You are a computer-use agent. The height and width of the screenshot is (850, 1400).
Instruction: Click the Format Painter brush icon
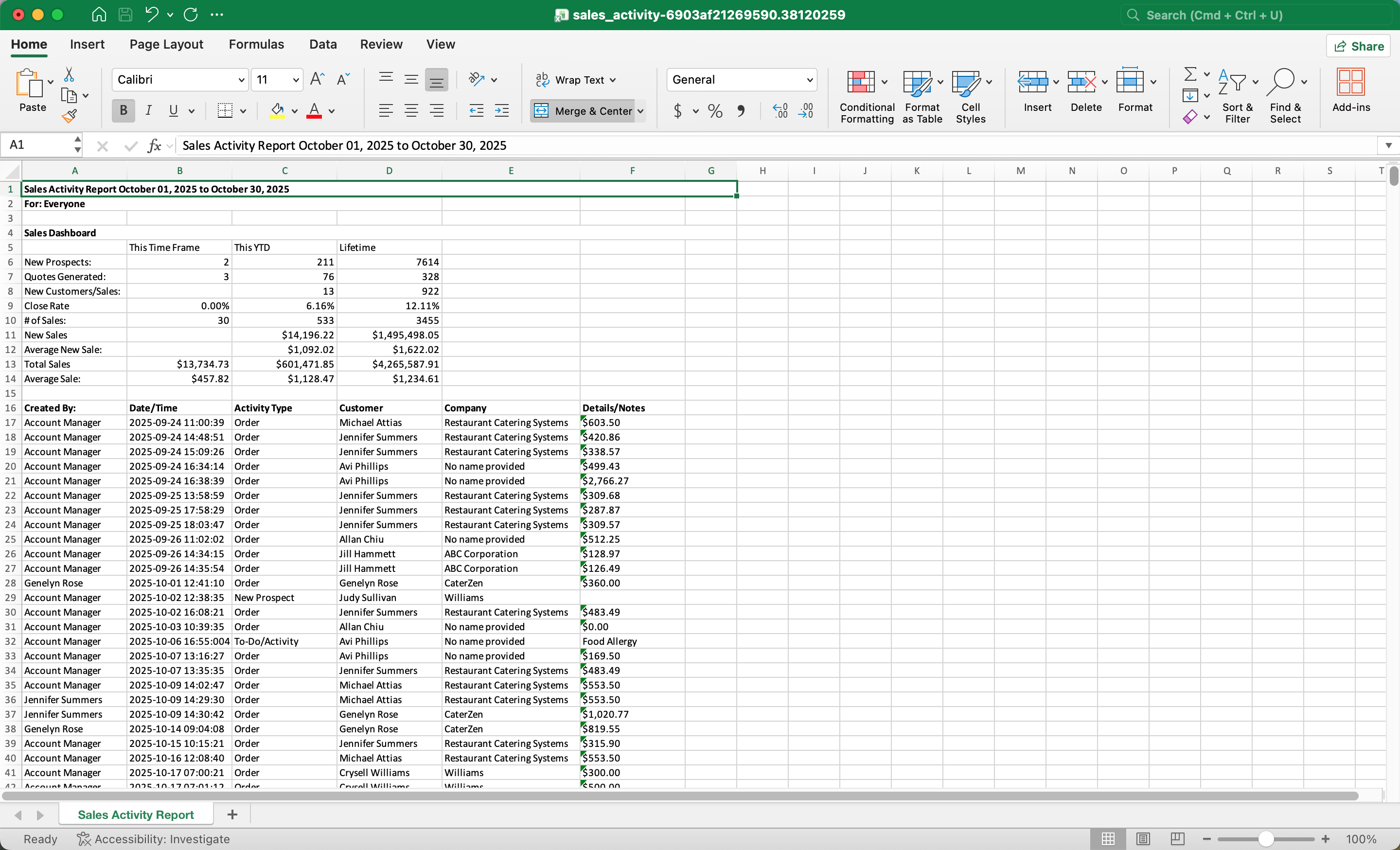coord(70,116)
